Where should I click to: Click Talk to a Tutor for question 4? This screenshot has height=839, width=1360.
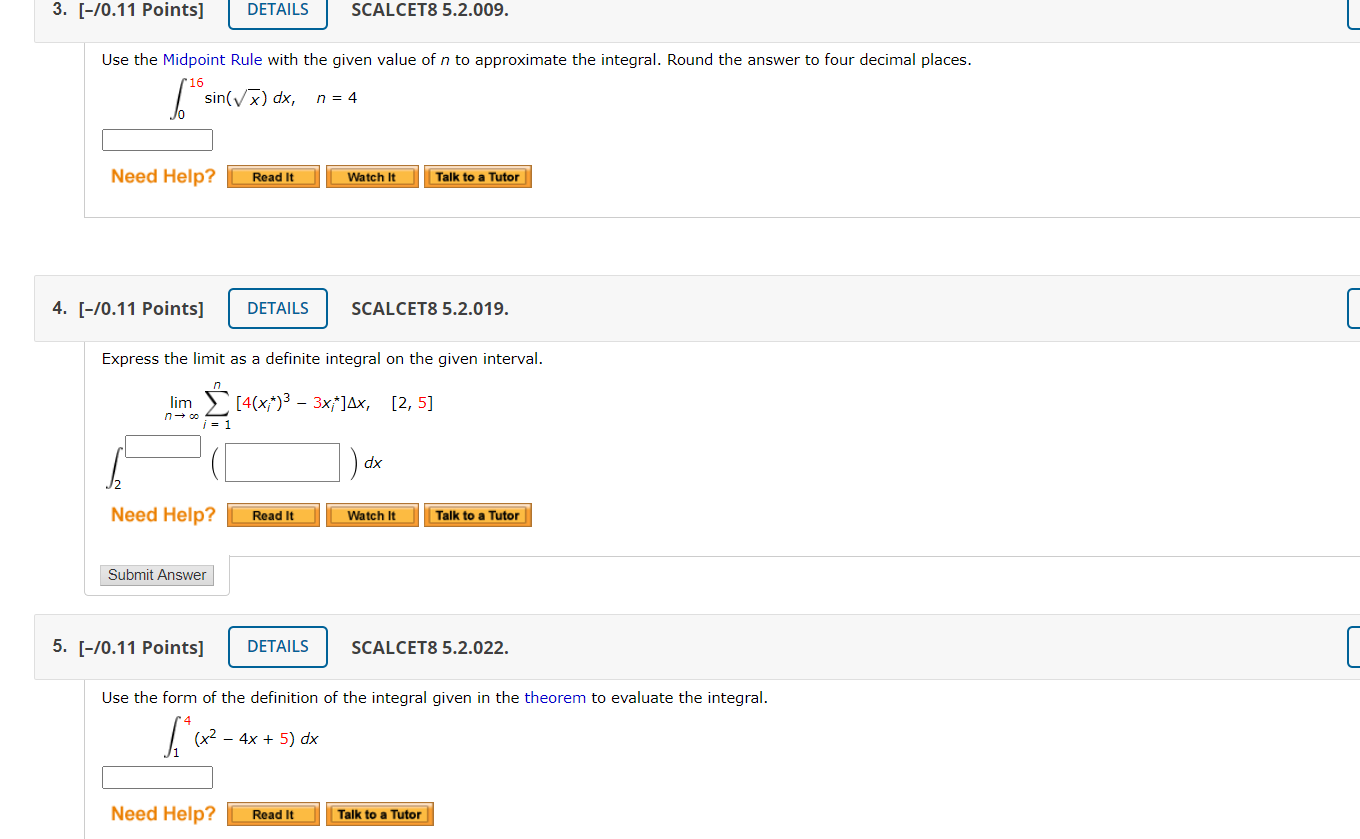click(x=477, y=515)
